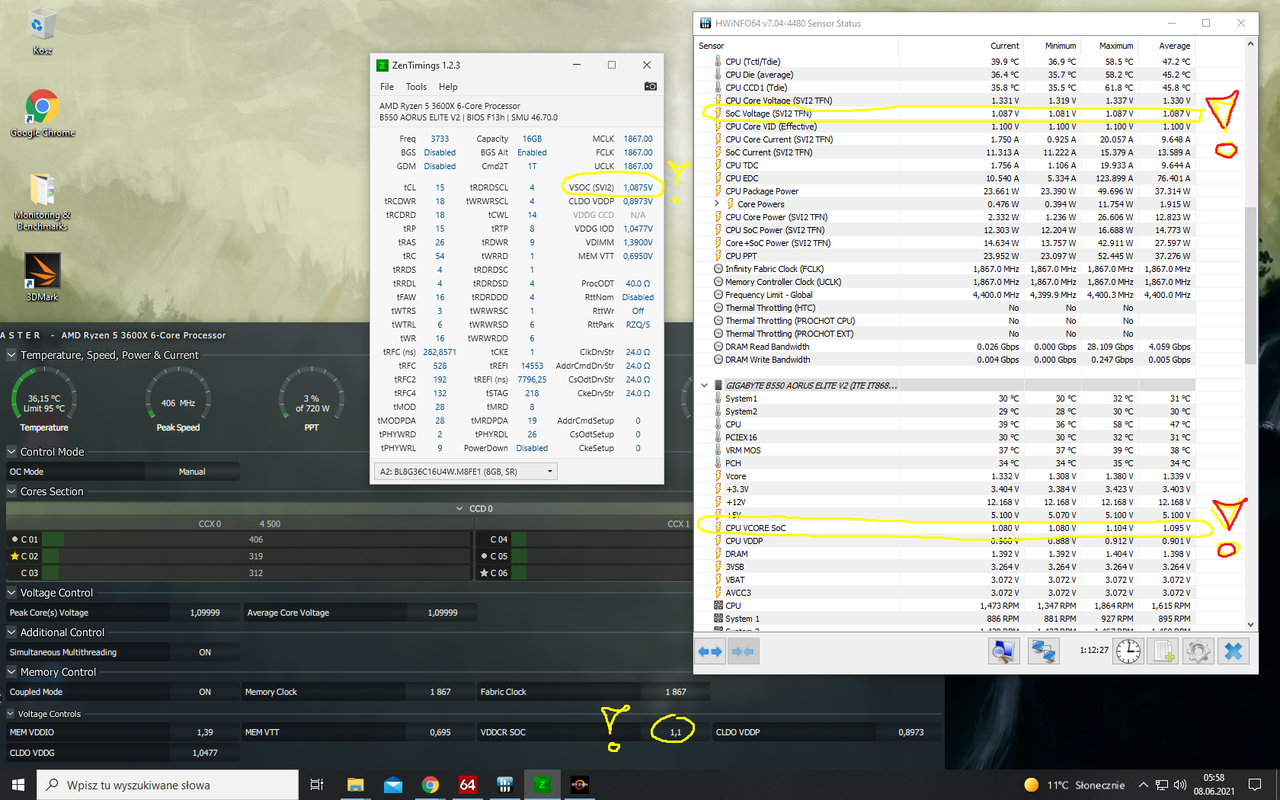Viewport: 1280px width, 800px height.
Task: Click the C 01 core bar in Ryzen Master
Action: click(x=255, y=540)
